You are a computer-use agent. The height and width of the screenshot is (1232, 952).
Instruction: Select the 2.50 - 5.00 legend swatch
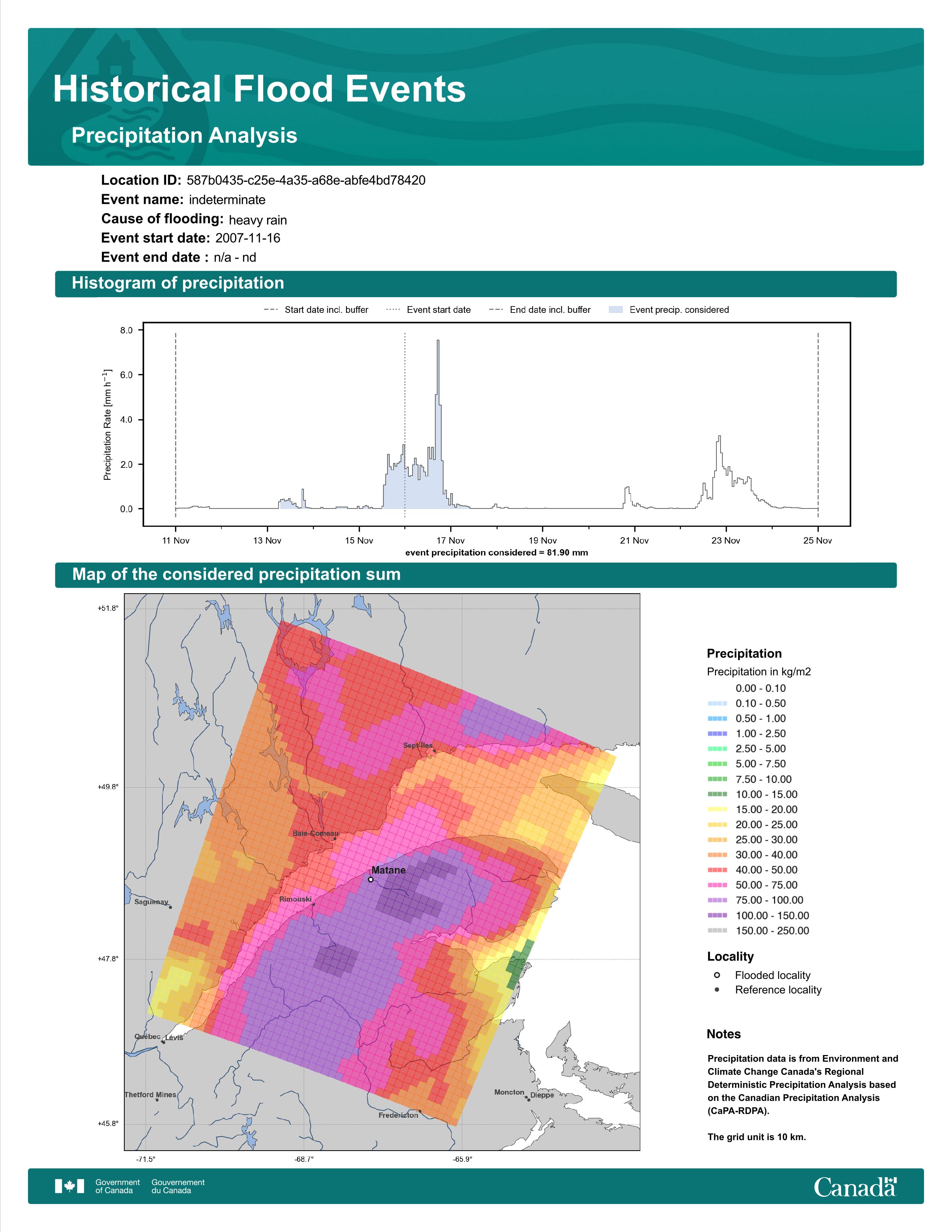(x=717, y=749)
